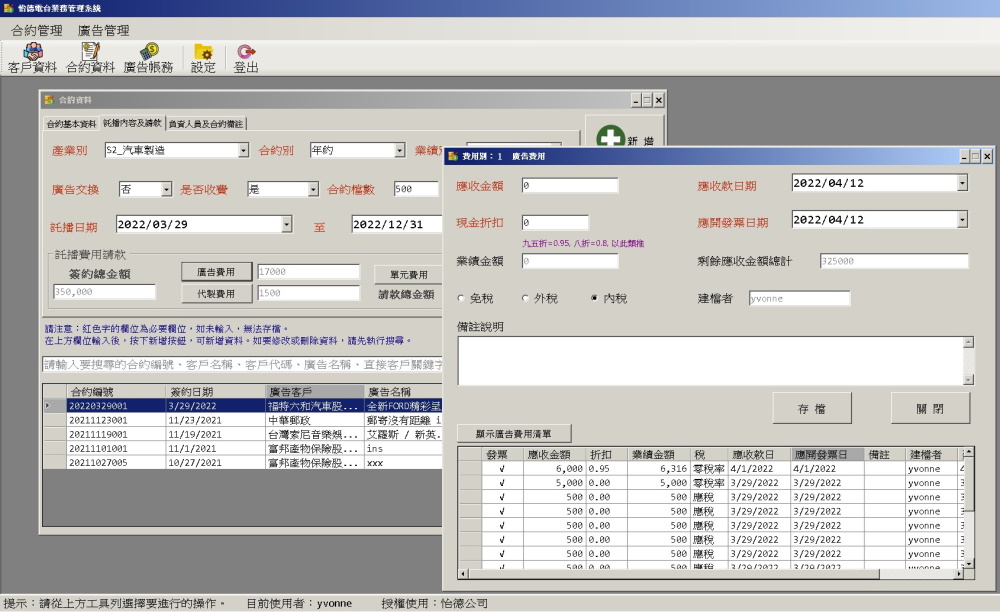Click the 備註說明 scrollbar down arrow
Image resolution: width=1000 pixels, height=612 pixels.
coord(969,380)
